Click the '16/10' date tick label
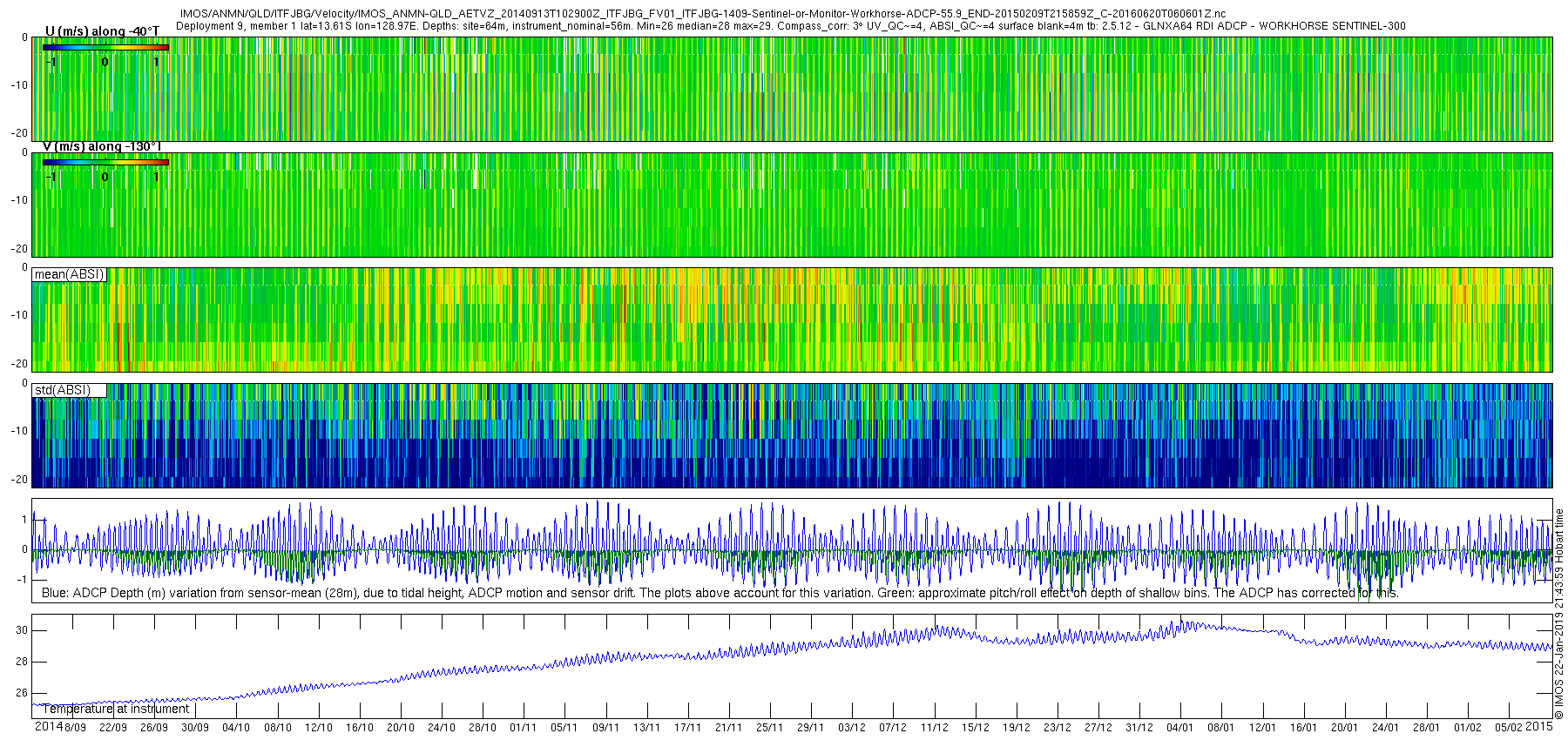The width and height of the screenshot is (1568, 740). (x=360, y=728)
